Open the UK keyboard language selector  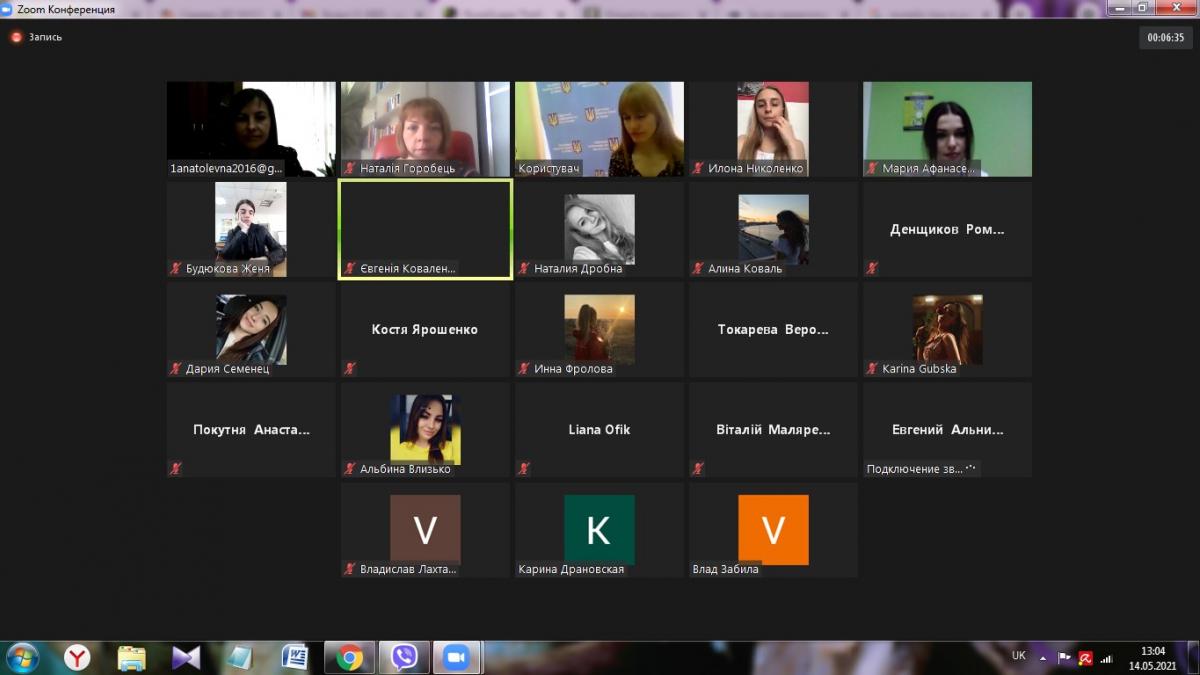1018,656
